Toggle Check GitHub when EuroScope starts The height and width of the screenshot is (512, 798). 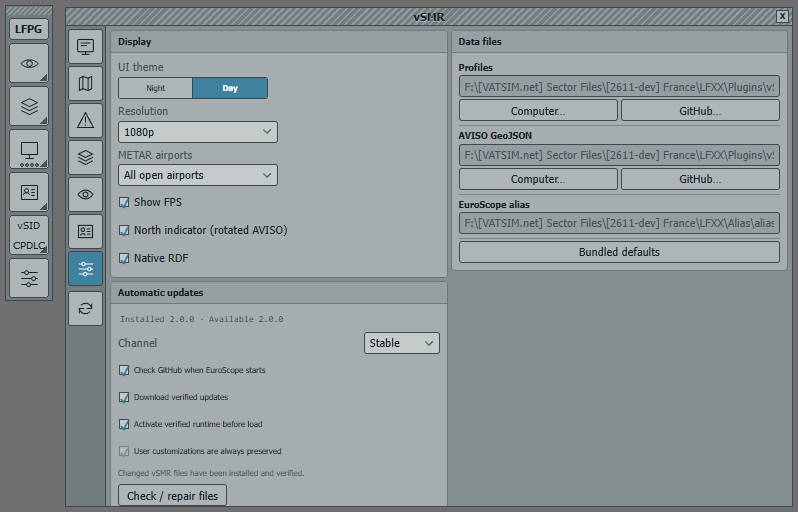click(124, 371)
